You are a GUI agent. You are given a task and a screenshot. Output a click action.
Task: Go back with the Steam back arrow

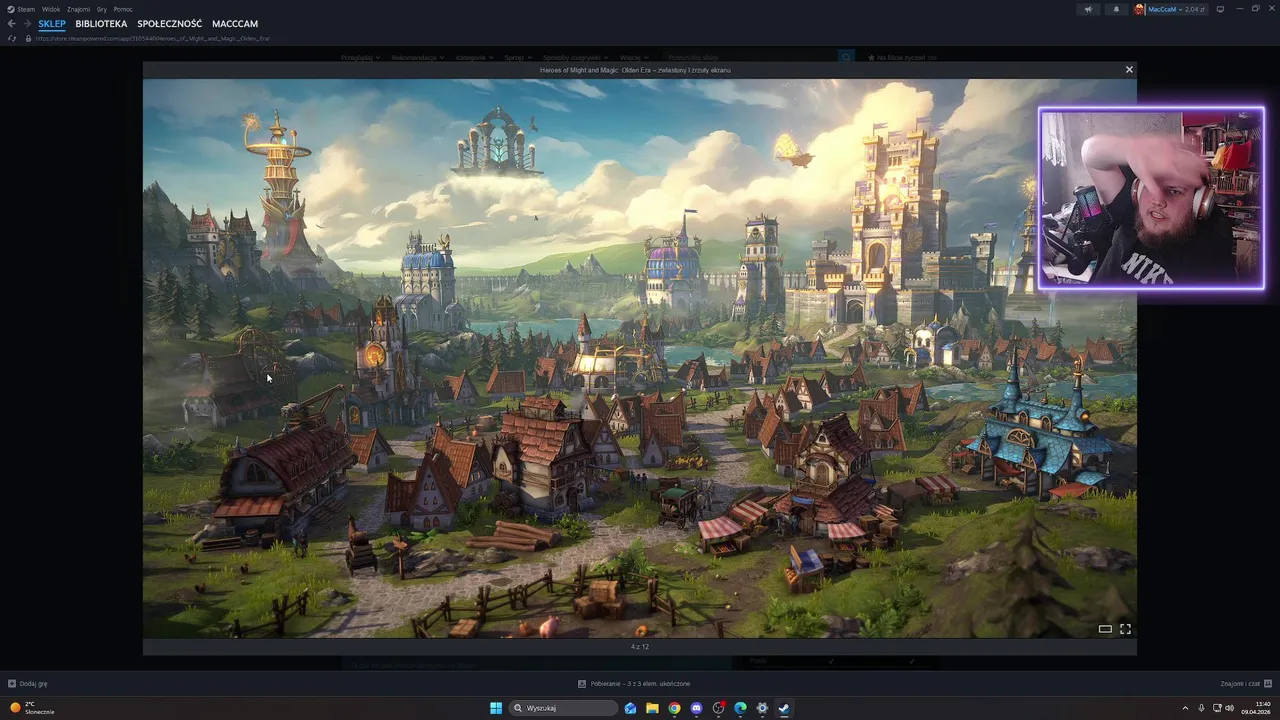click(x=11, y=23)
